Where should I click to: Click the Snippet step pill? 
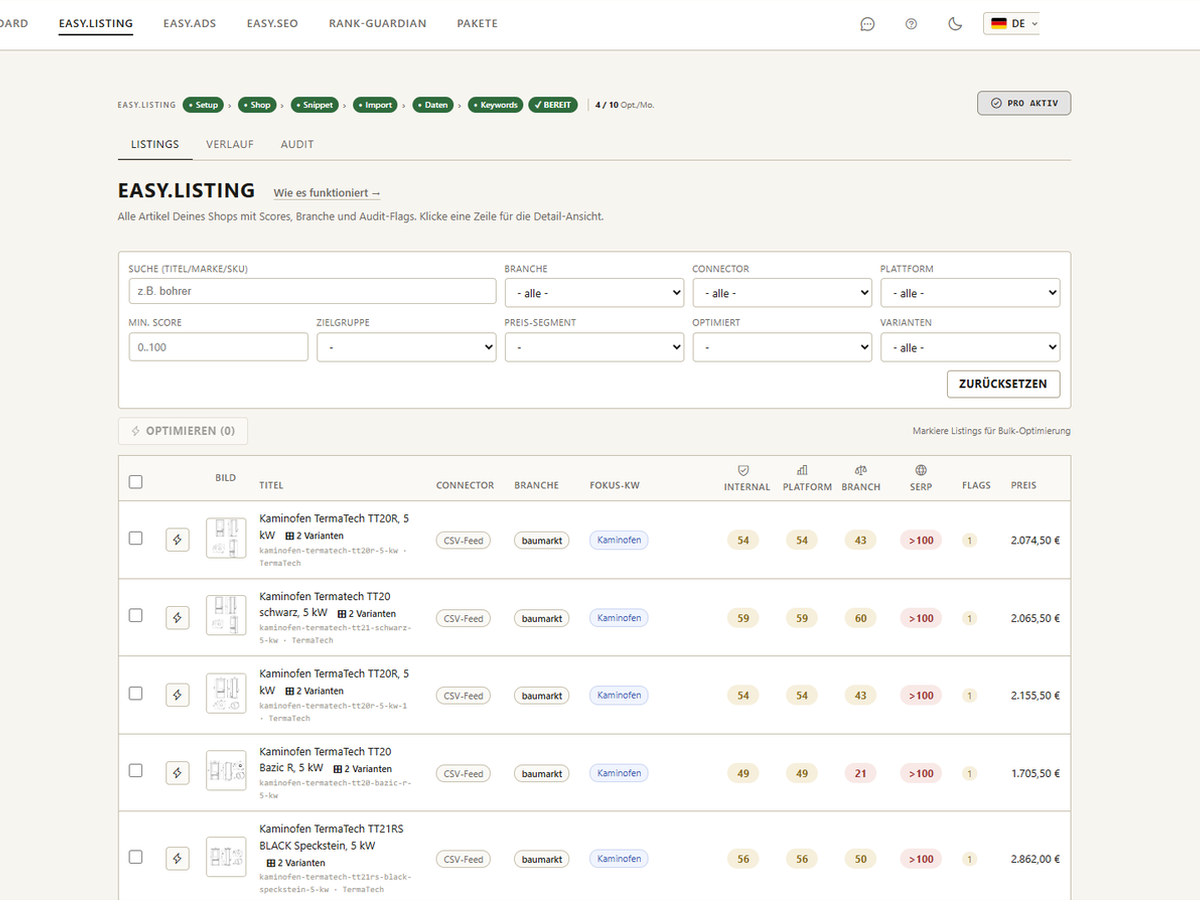click(315, 104)
